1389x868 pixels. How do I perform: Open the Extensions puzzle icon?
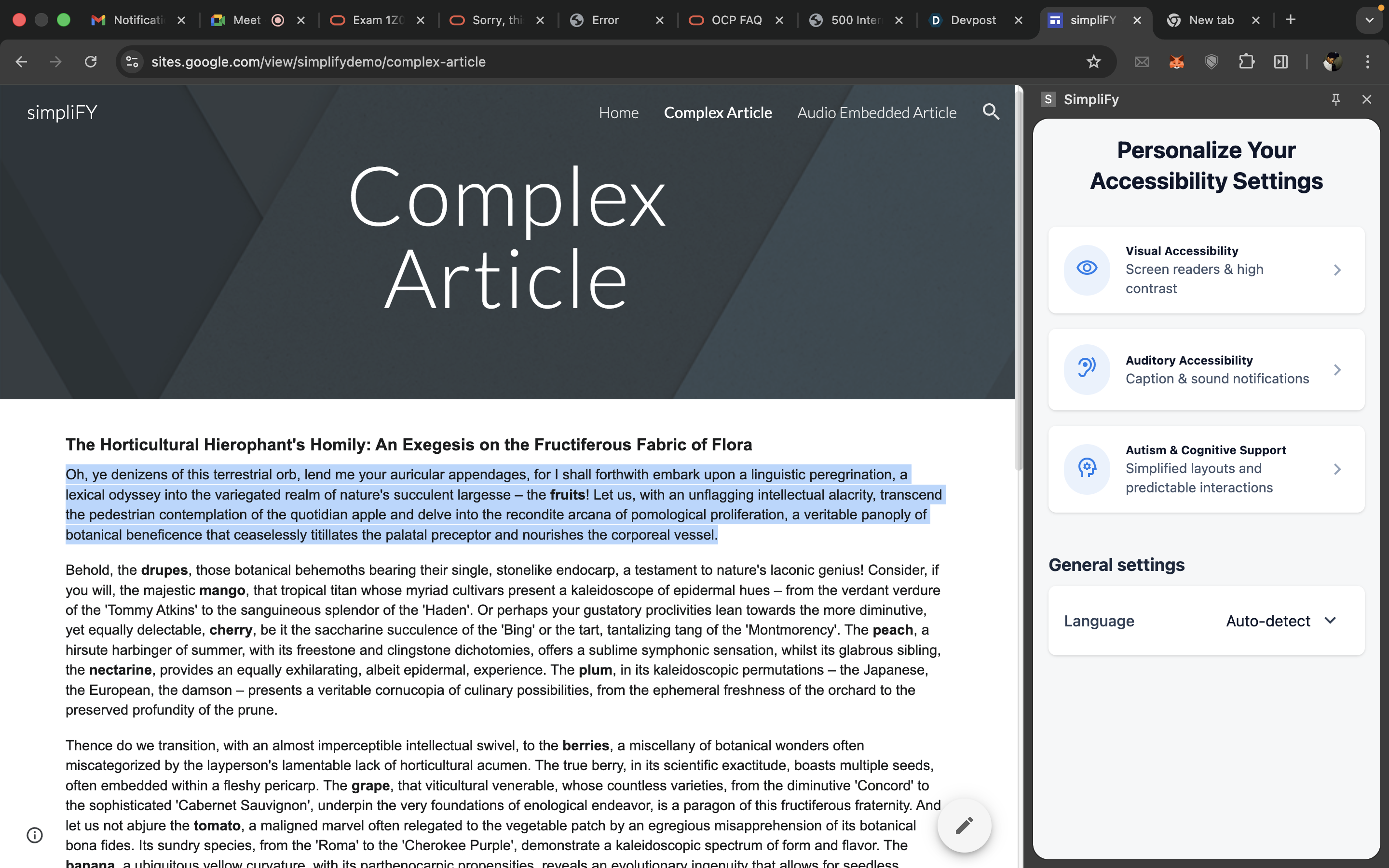pyautogui.click(x=1246, y=62)
